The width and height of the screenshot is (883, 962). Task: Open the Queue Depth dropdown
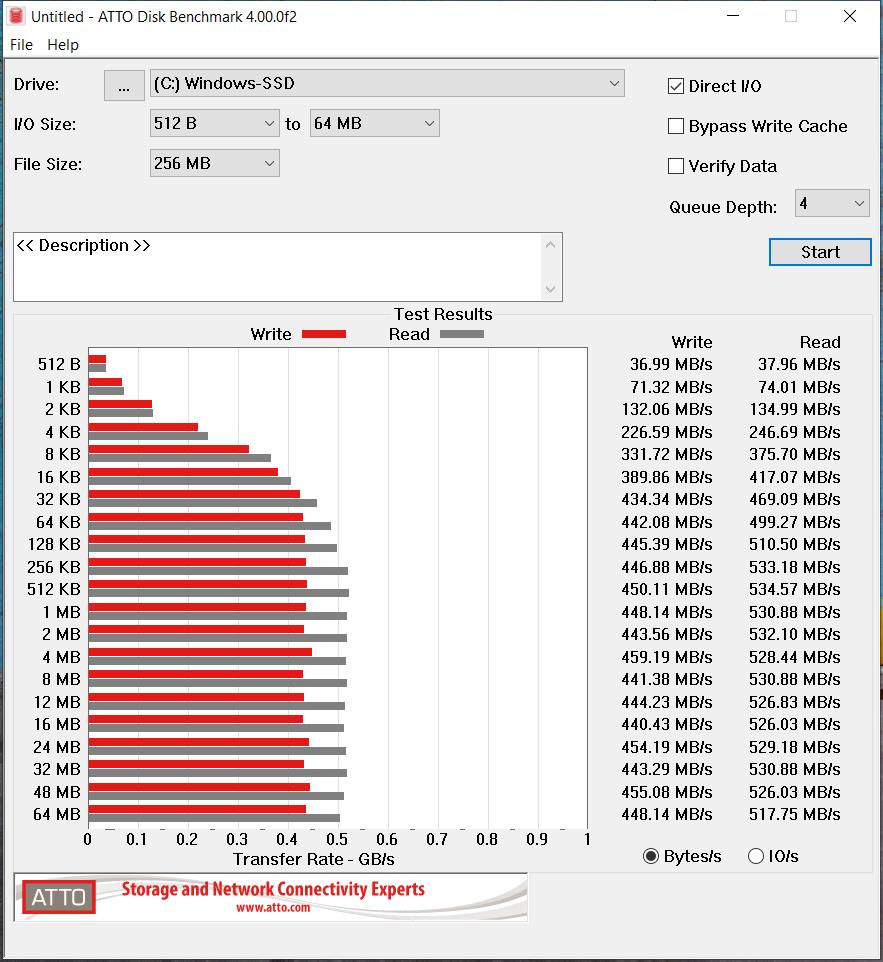832,203
